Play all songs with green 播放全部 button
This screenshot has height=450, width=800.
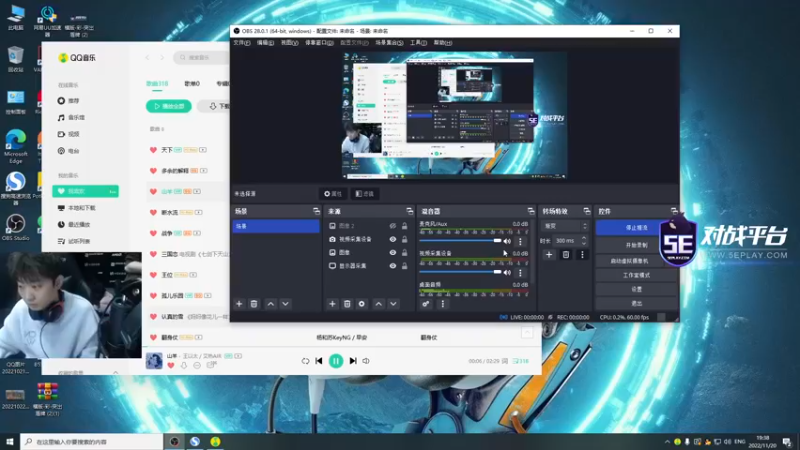tap(169, 106)
